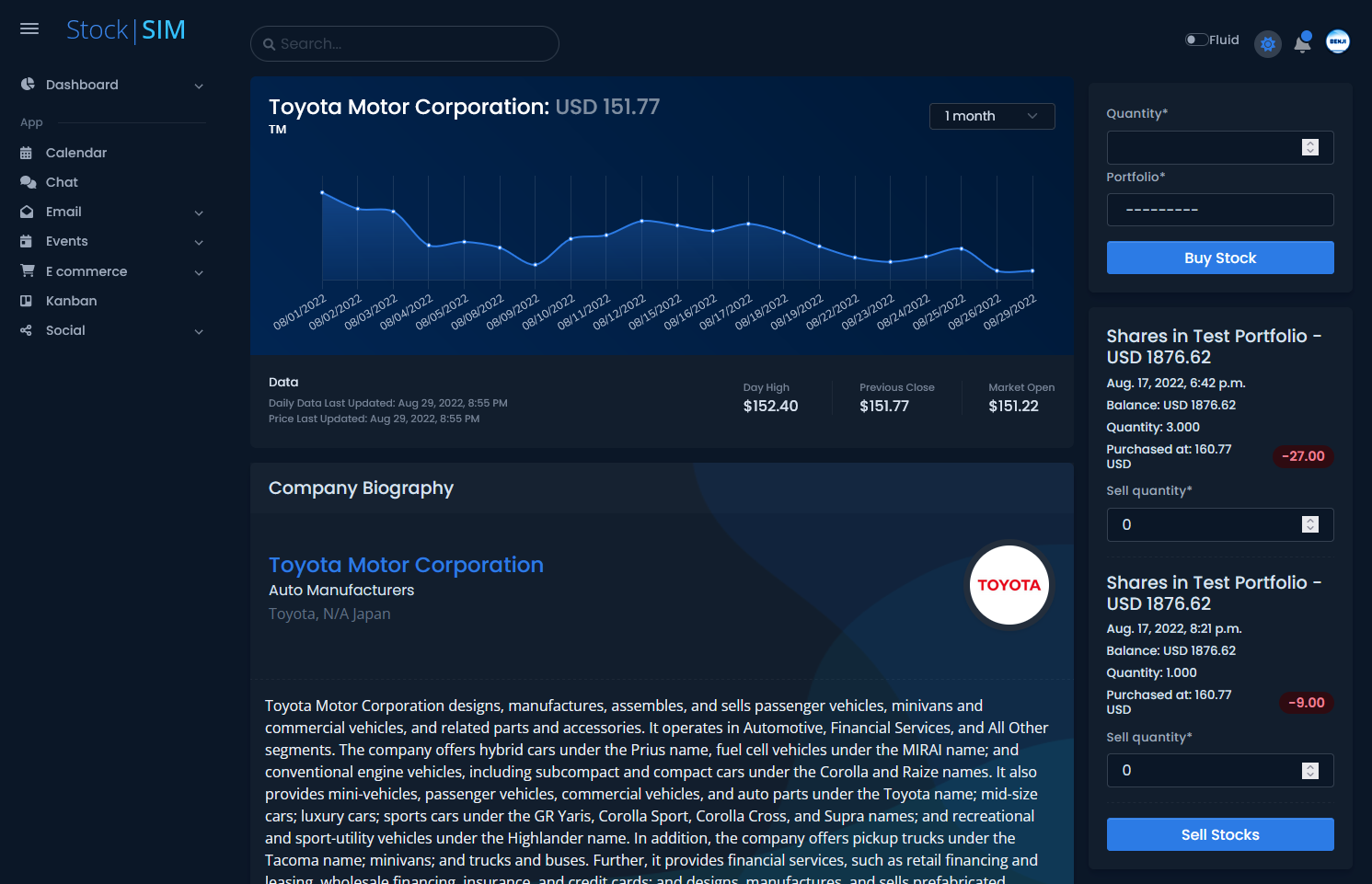
Task: Click Sell quantity field for 3.000 shares
Action: pos(1220,524)
